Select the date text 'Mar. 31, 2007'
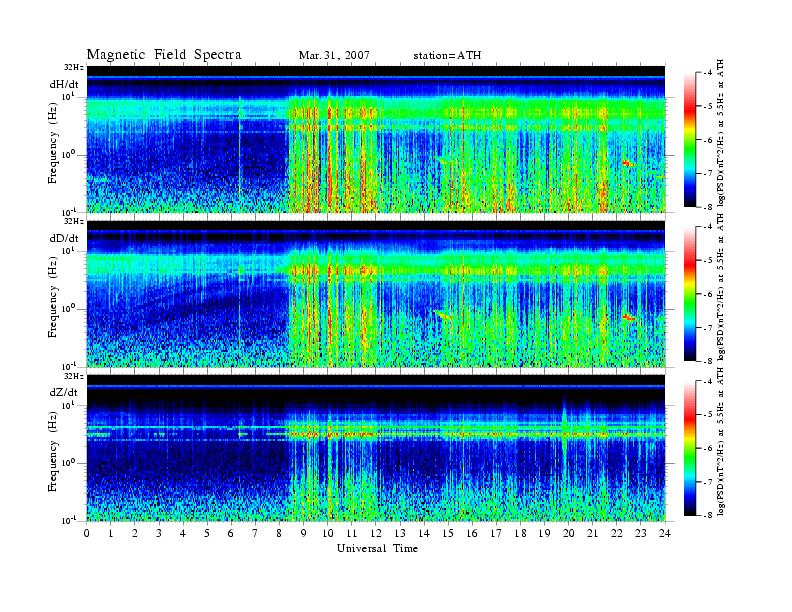The width and height of the screenshot is (792, 612). click(x=334, y=56)
